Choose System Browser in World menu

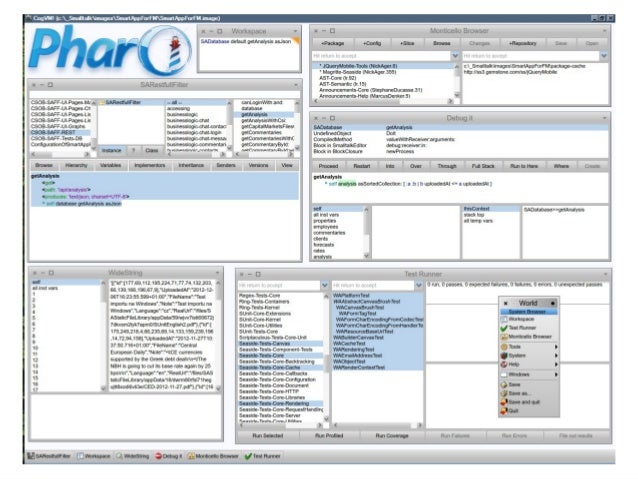[x=527, y=311]
